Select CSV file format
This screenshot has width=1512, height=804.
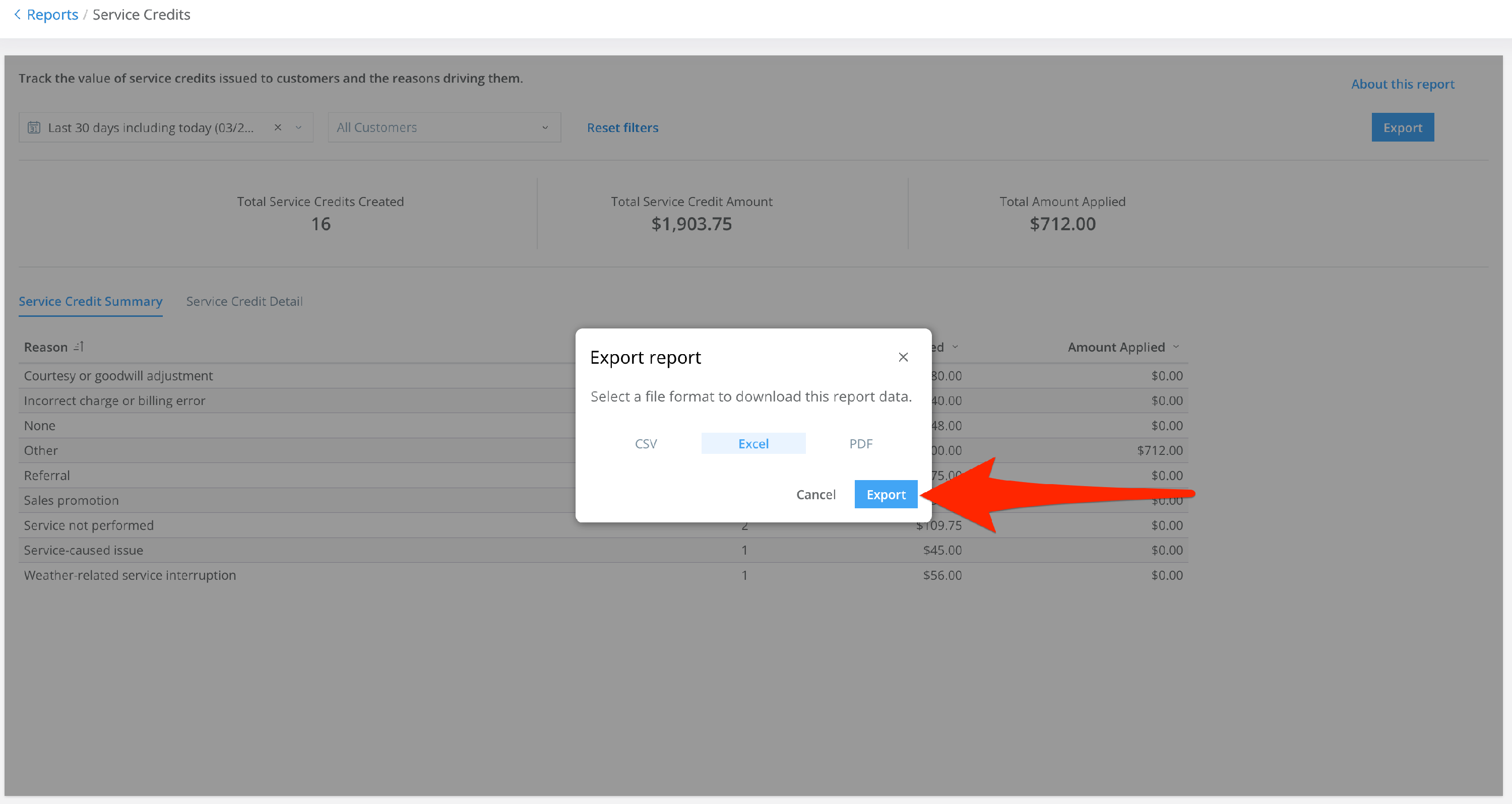click(646, 444)
